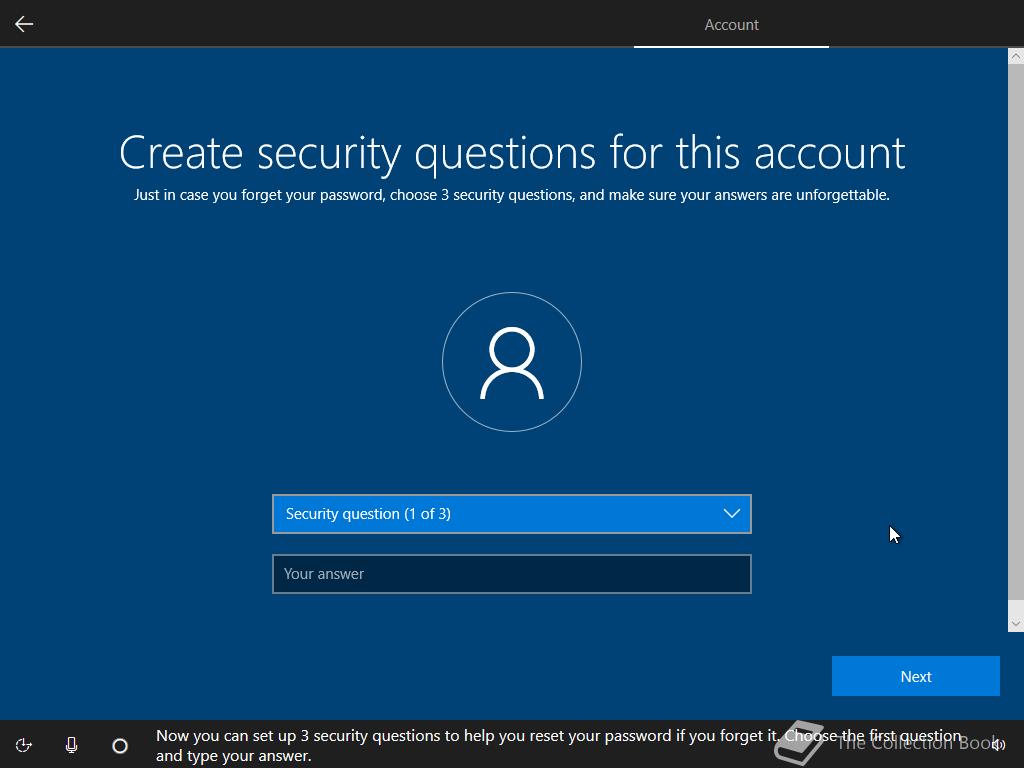Screen dimensions: 1024x768
Task: Click the Cortana circle icon
Action: coord(120,745)
